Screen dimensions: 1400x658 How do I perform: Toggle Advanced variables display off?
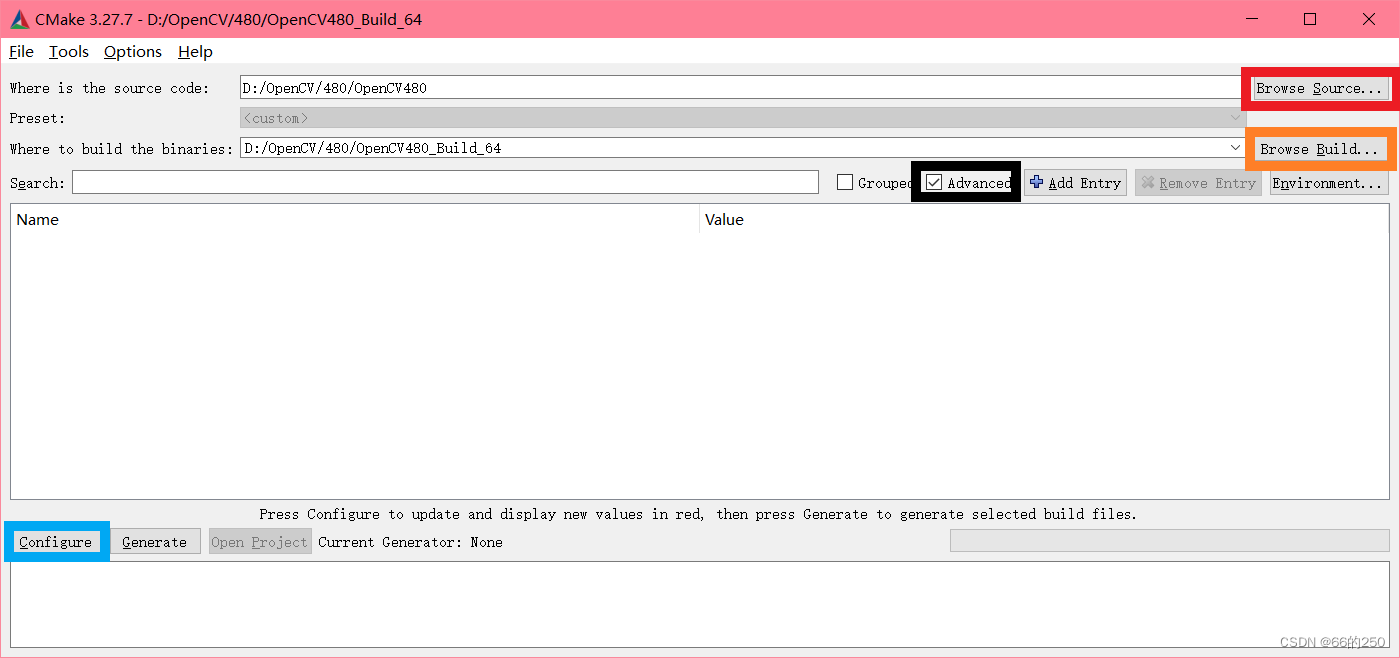pos(934,182)
